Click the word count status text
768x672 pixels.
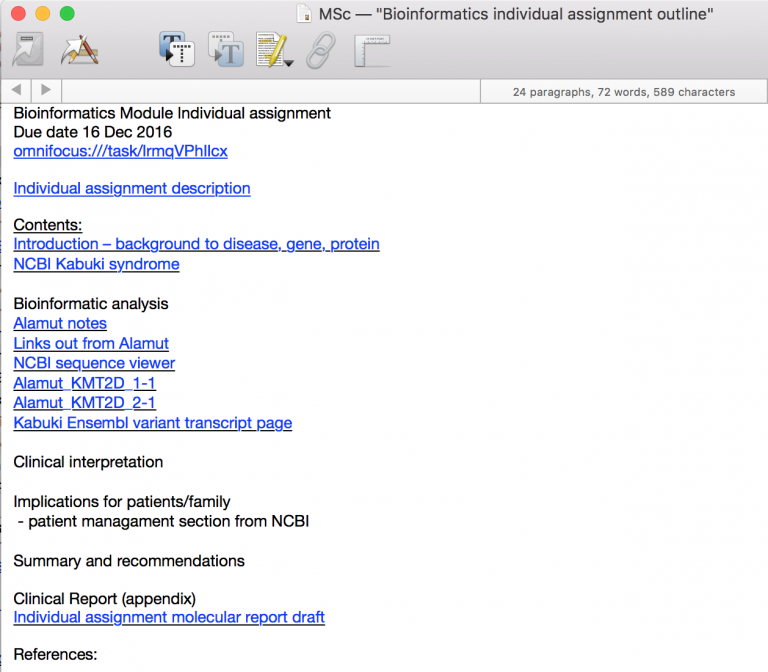pos(624,92)
